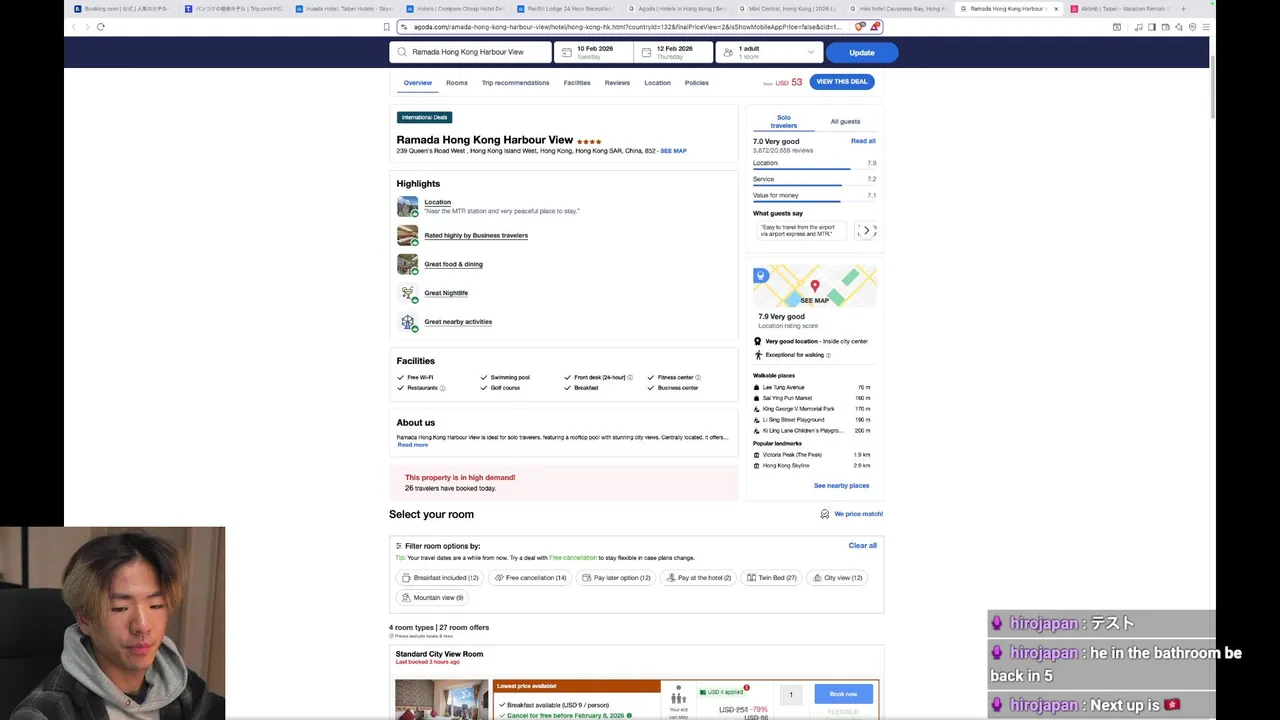Show next guest quote with the arrow
1280x720 pixels.
point(866,231)
